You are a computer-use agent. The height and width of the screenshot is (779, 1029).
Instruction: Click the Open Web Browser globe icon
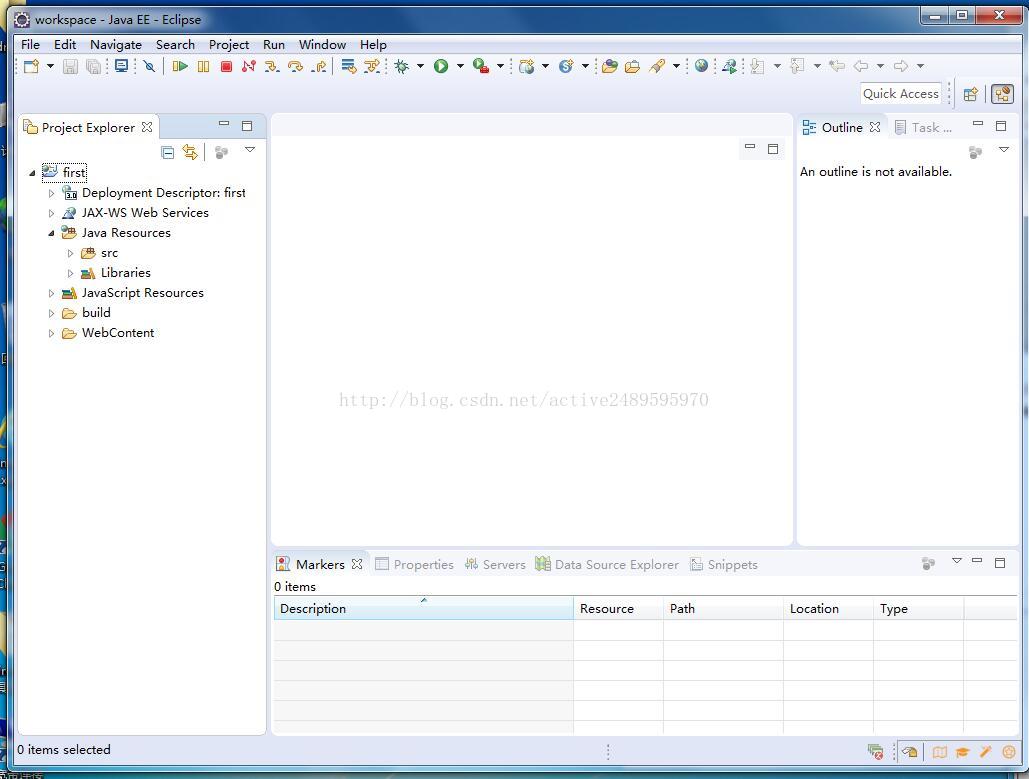(702, 66)
